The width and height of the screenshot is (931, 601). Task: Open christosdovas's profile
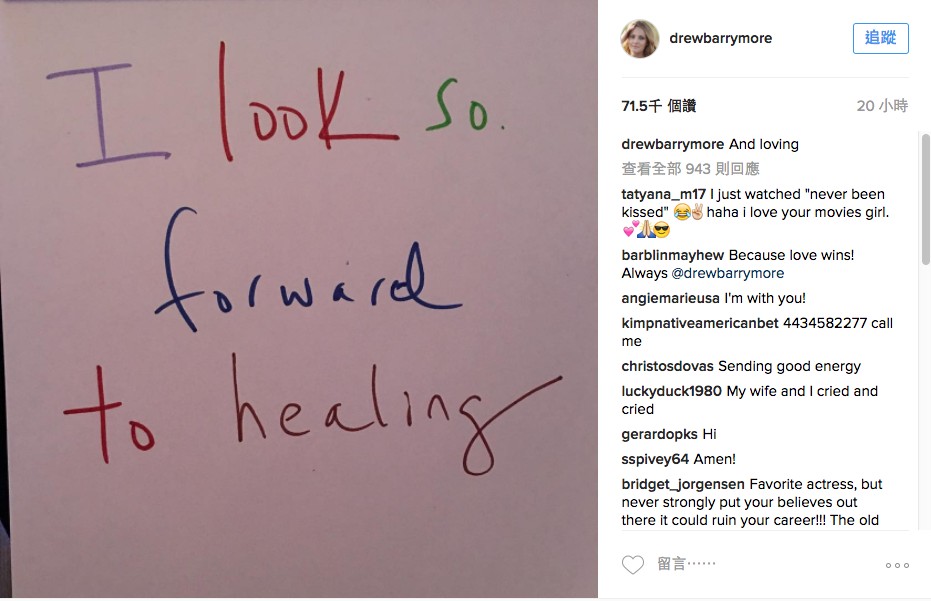667,366
